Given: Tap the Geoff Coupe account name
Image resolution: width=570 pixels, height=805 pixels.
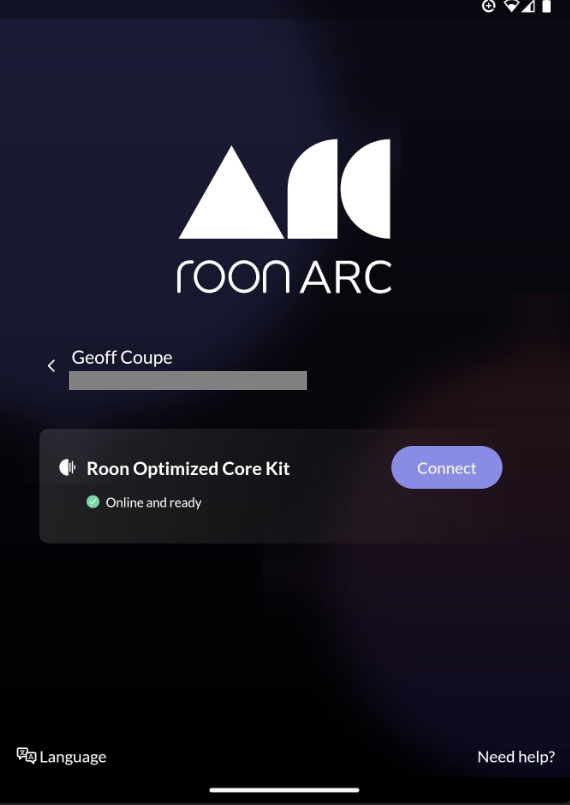Looking at the screenshot, I should coord(122,357).
